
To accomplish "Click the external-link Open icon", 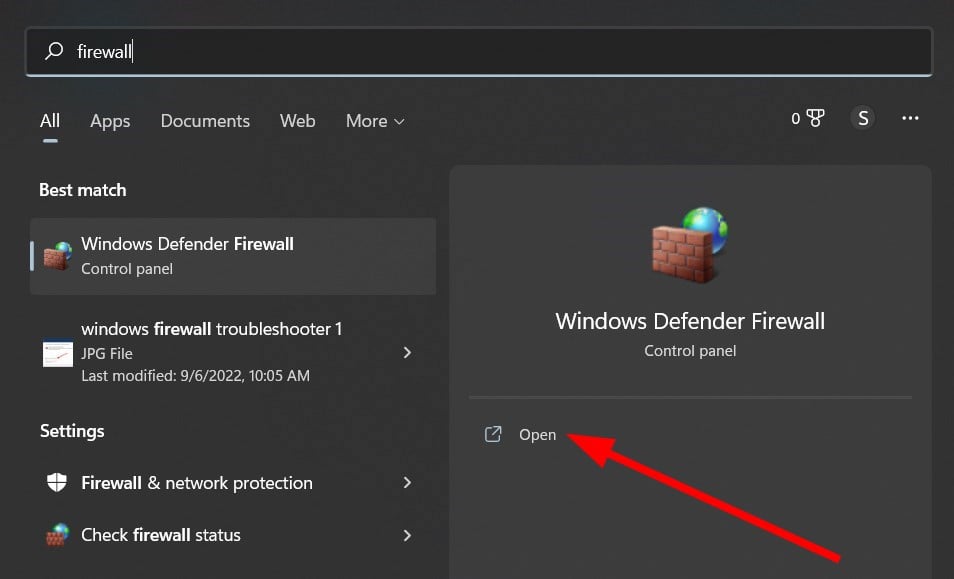I will 493,434.
